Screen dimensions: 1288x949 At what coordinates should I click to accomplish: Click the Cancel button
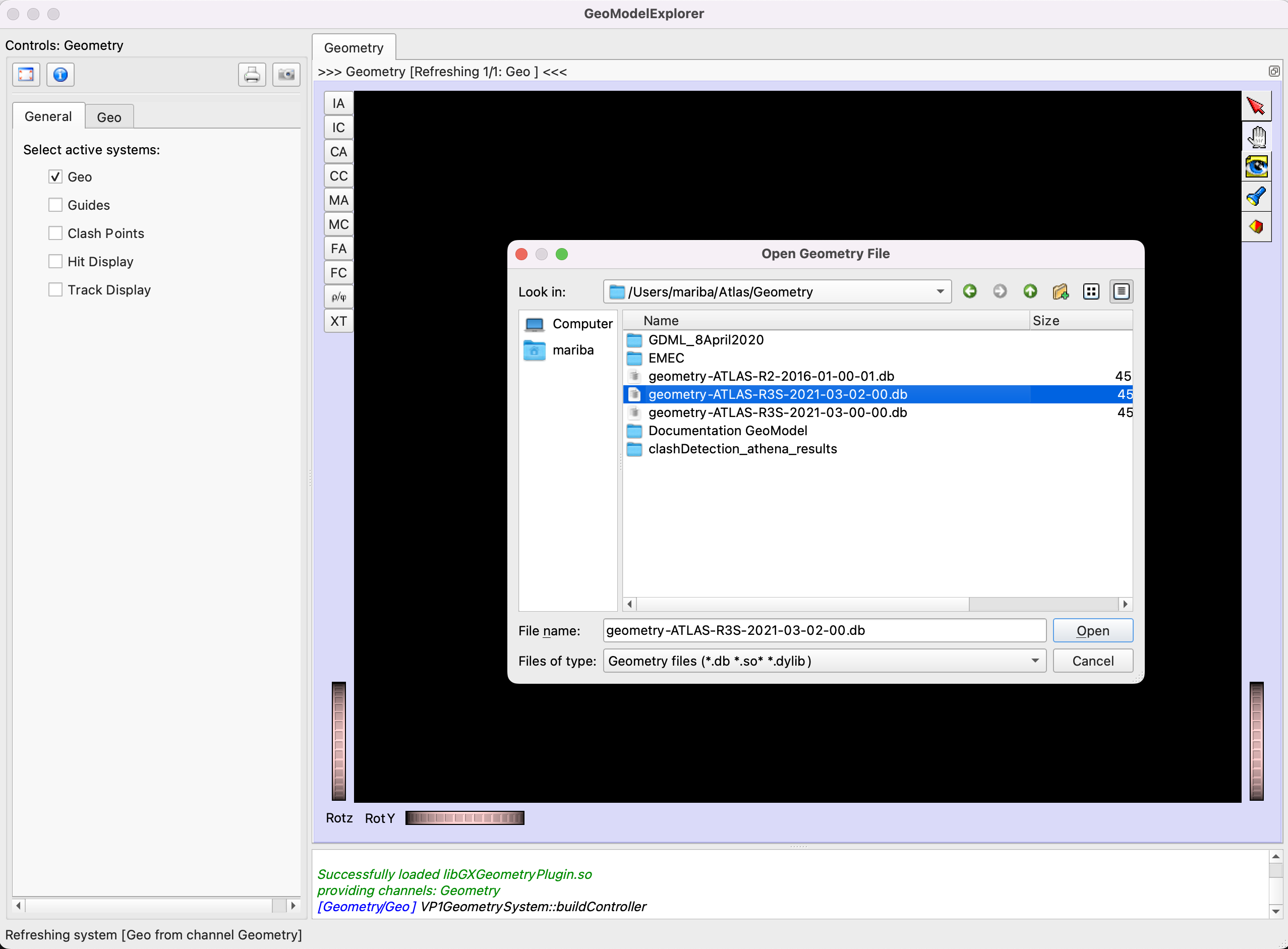pos(1093,661)
